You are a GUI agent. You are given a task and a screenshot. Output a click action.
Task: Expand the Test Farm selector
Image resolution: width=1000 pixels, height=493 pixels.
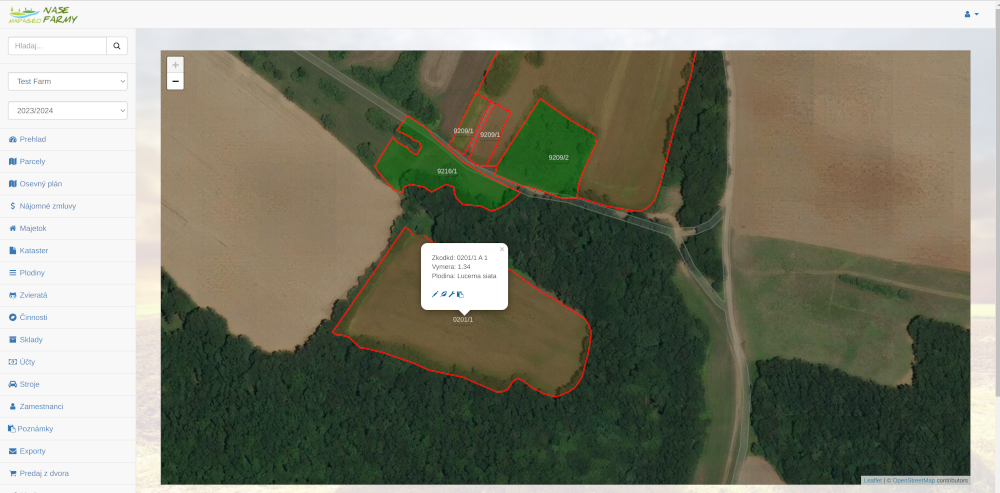[68, 82]
